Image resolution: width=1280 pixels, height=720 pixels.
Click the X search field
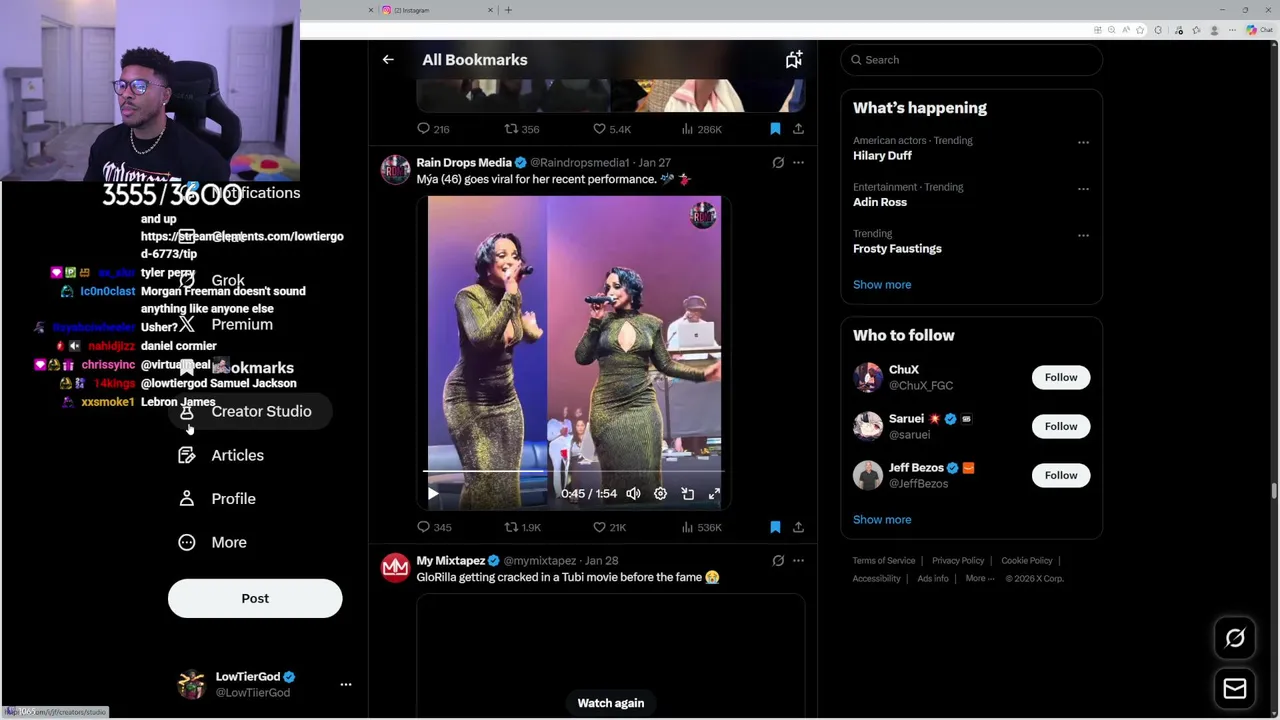coord(971,60)
